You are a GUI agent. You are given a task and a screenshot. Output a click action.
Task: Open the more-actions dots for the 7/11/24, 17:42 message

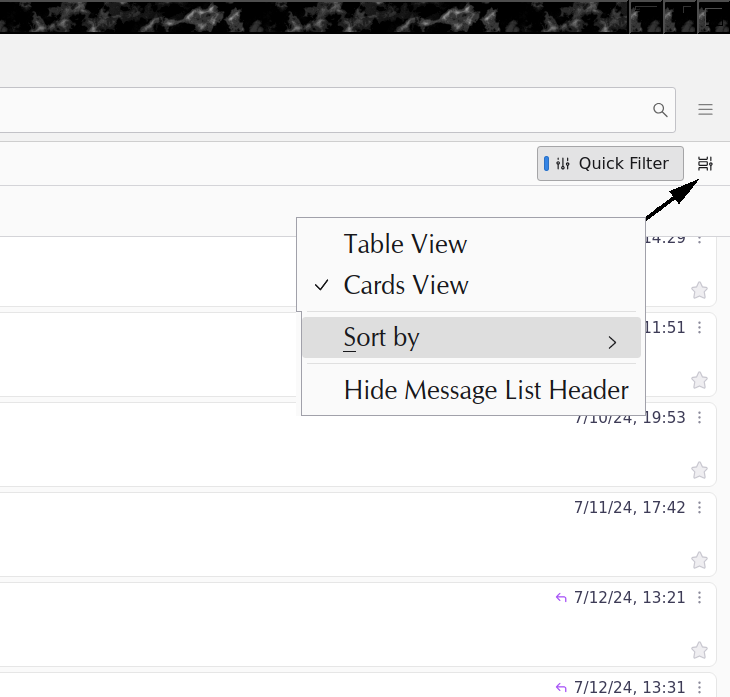click(700, 508)
